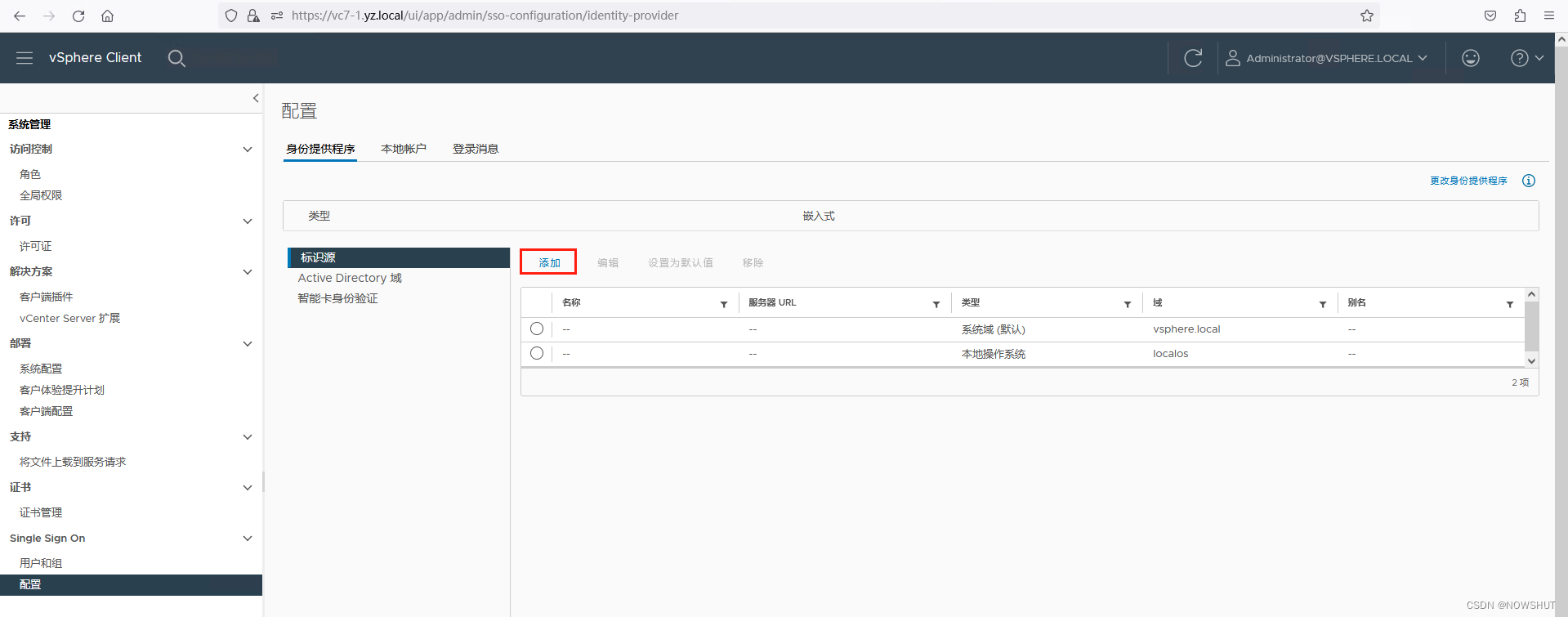Collapse the 解决方案 section
The height and width of the screenshot is (617, 1568).
click(248, 272)
